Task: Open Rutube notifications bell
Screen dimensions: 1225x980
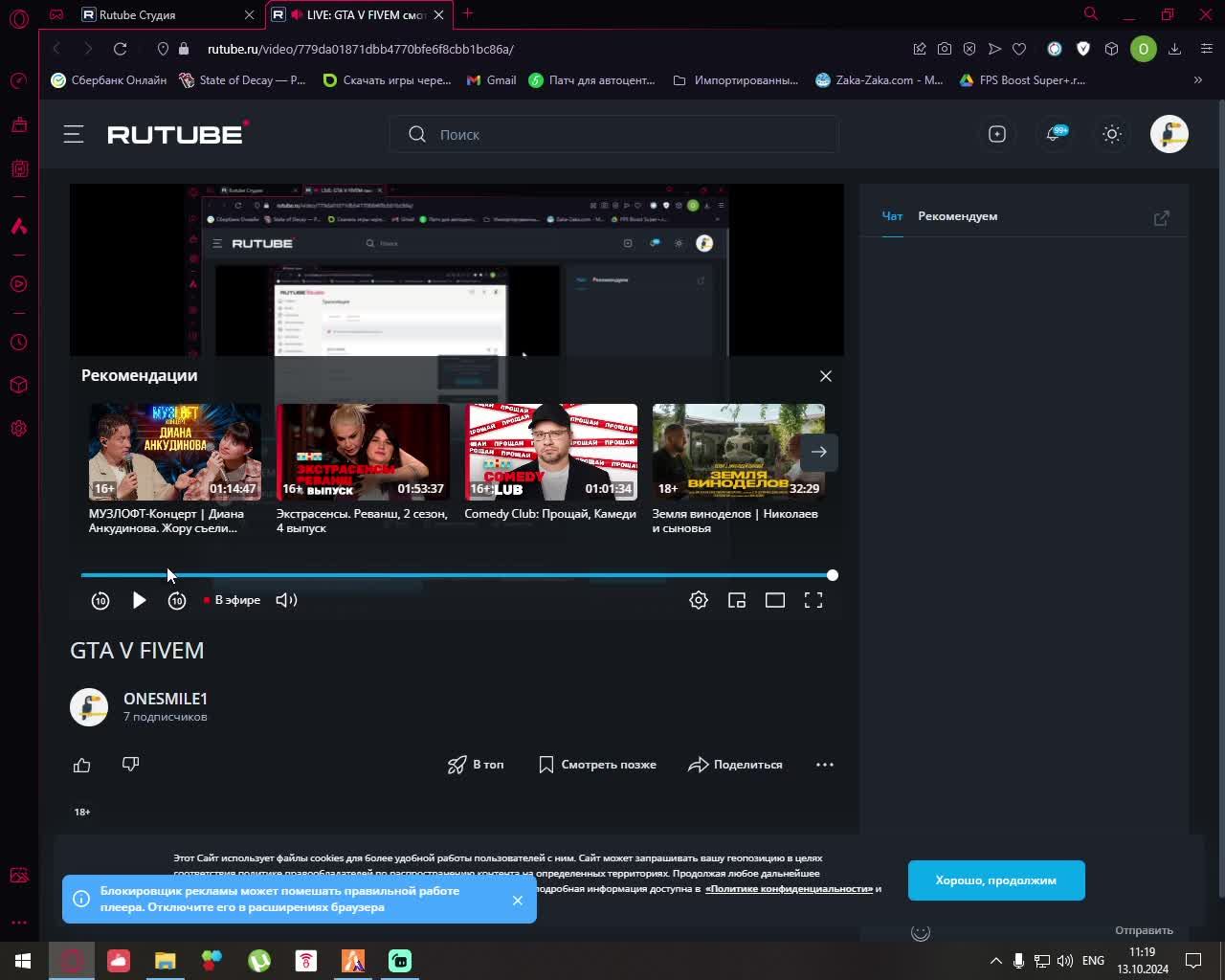Action: pyautogui.click(x=1055, y=134)
